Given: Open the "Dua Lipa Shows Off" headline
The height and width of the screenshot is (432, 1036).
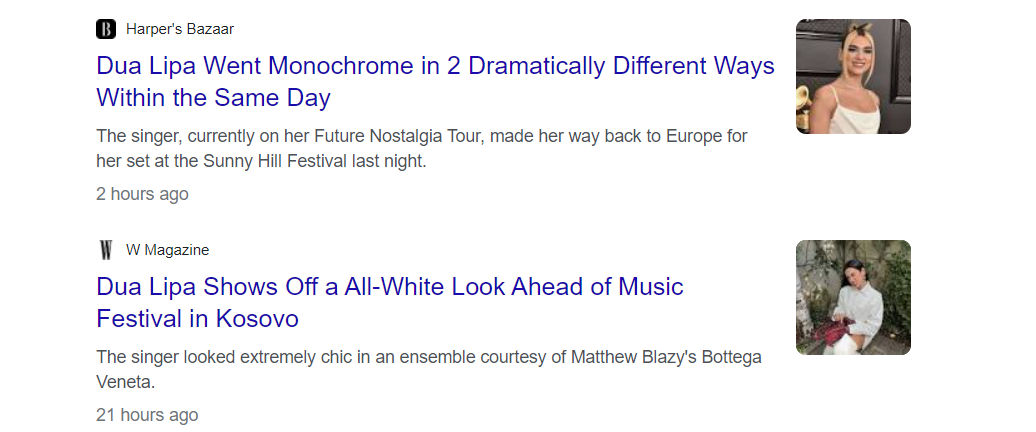Looking at the screenshot, I should tap(390, 288).
